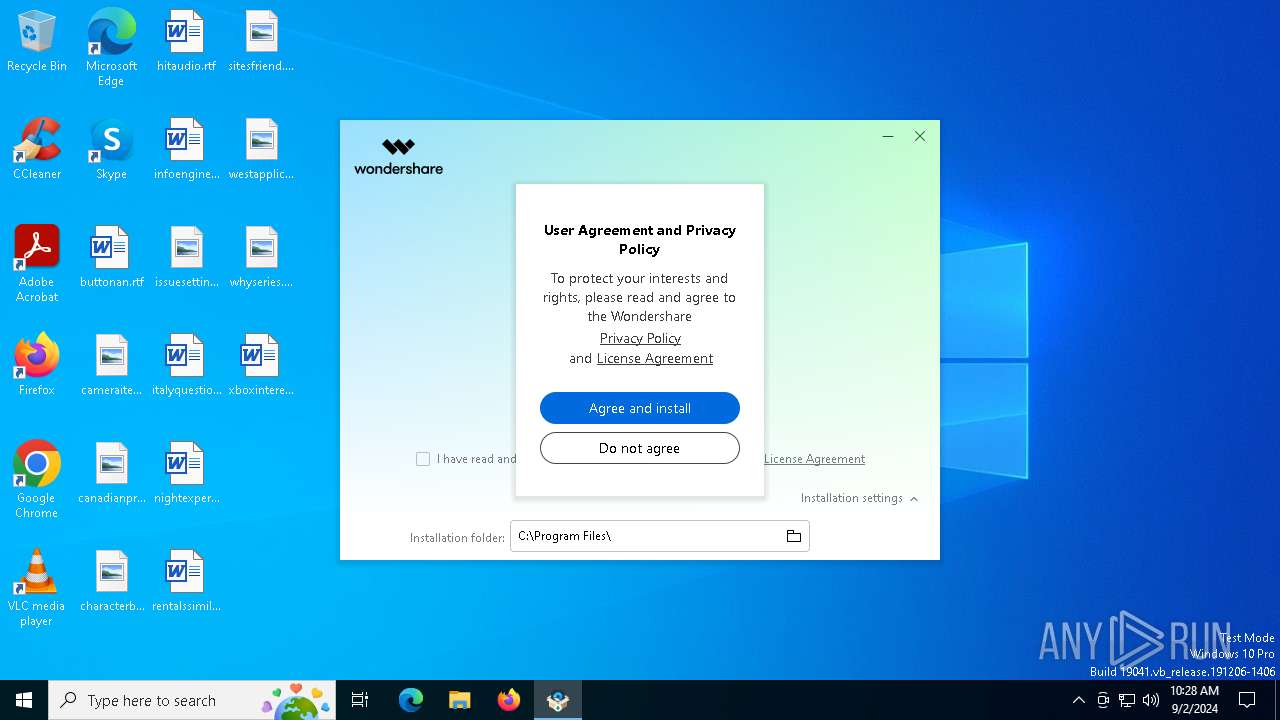Check the 'I have read and' checkbox
Image resolution: width=1280 pixels, height=720 pixels.
tap(423, 459)
